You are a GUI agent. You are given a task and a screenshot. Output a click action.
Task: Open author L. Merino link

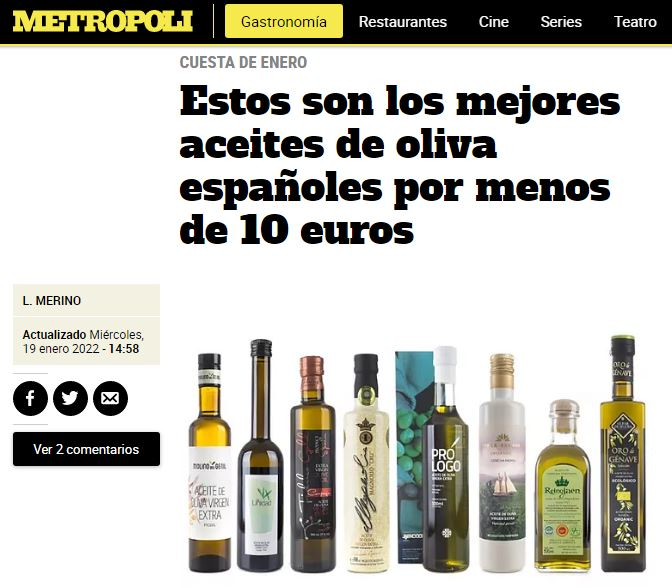tap(51, 300)
